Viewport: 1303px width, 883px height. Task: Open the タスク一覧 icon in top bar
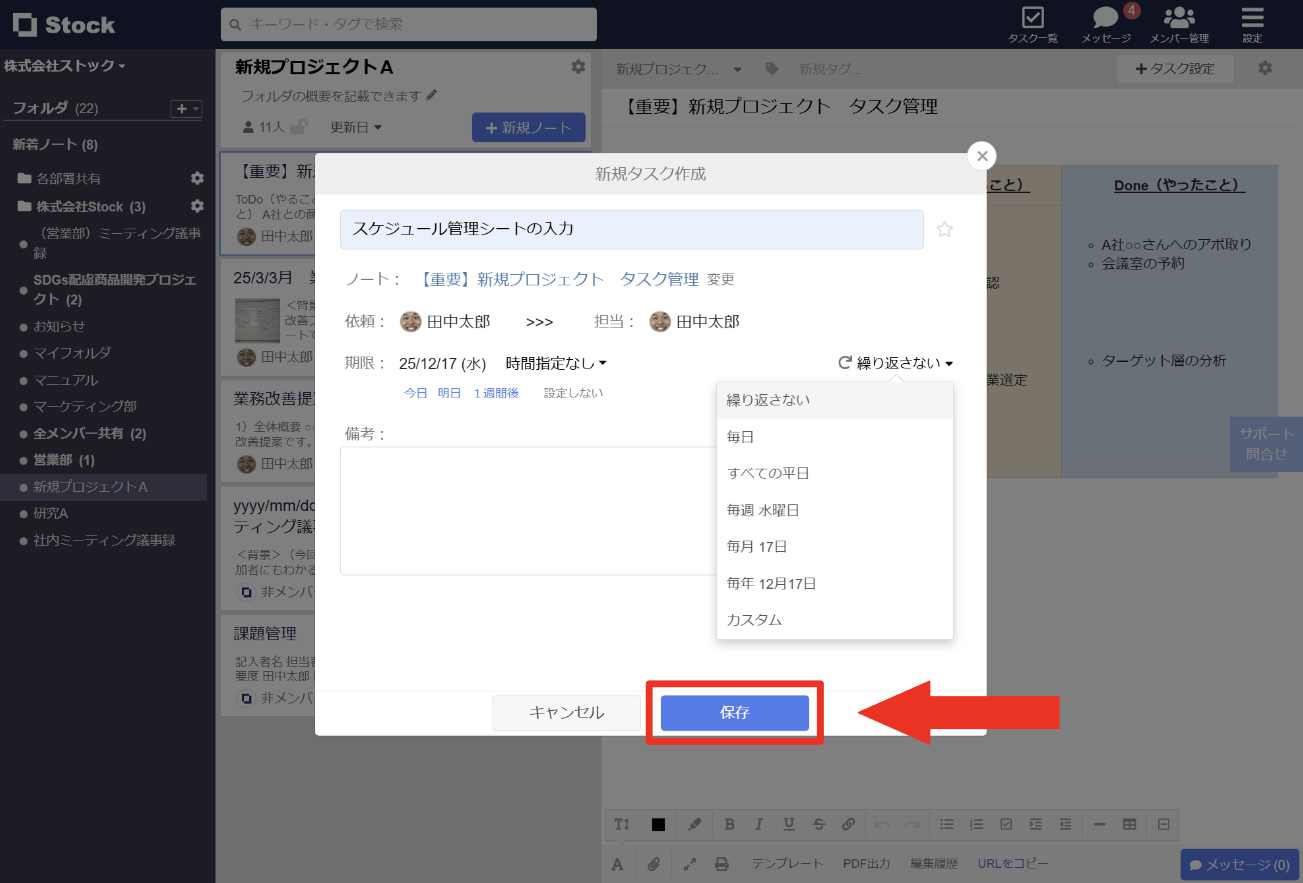[x=1033, y=22]
